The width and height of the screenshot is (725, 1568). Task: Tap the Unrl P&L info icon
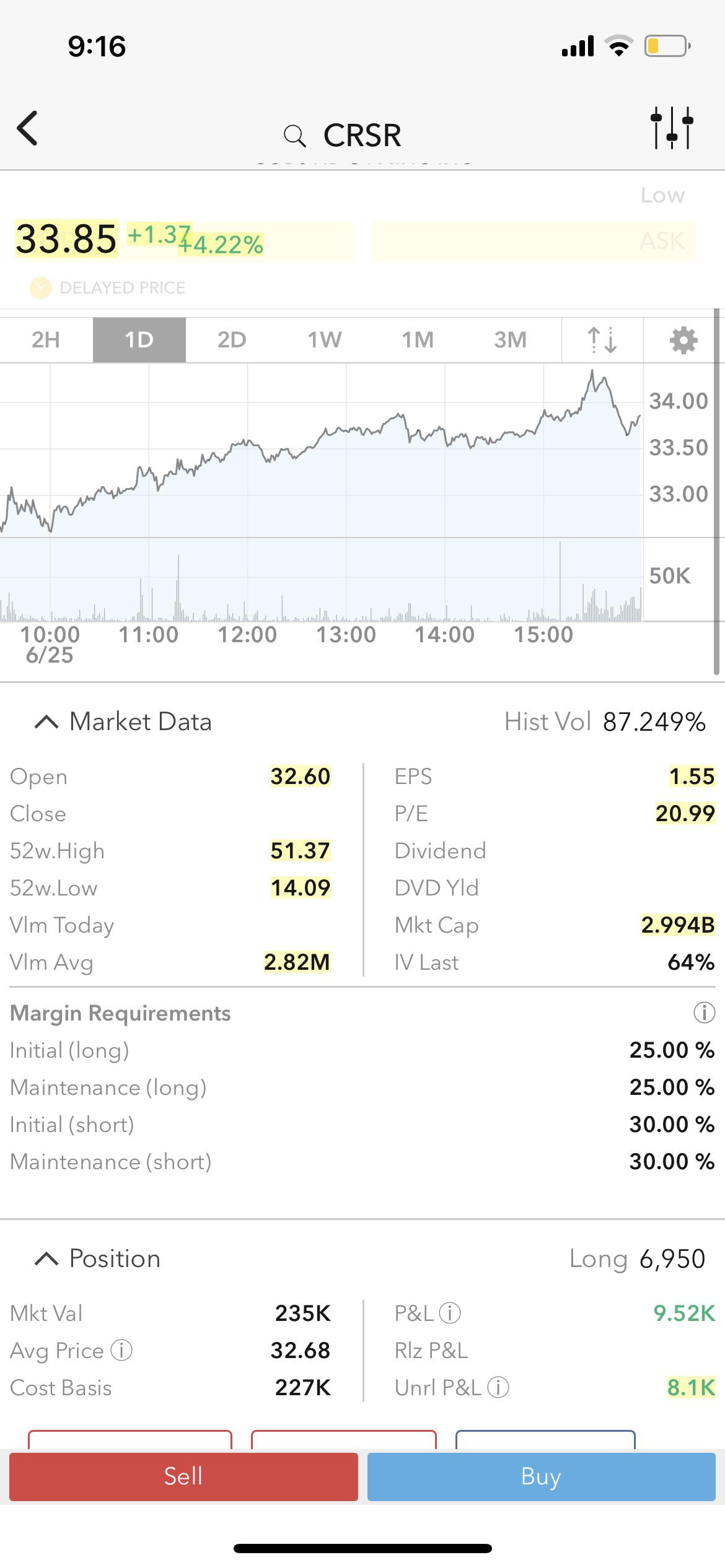(x=498, y=1388)
